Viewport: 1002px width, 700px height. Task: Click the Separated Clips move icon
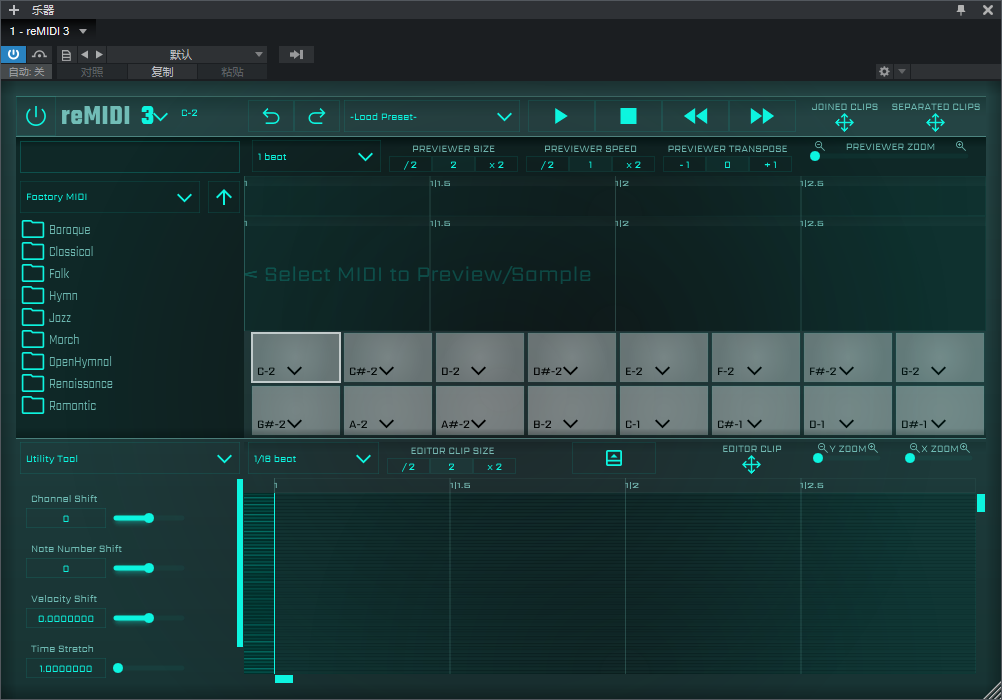click(936, 123)
